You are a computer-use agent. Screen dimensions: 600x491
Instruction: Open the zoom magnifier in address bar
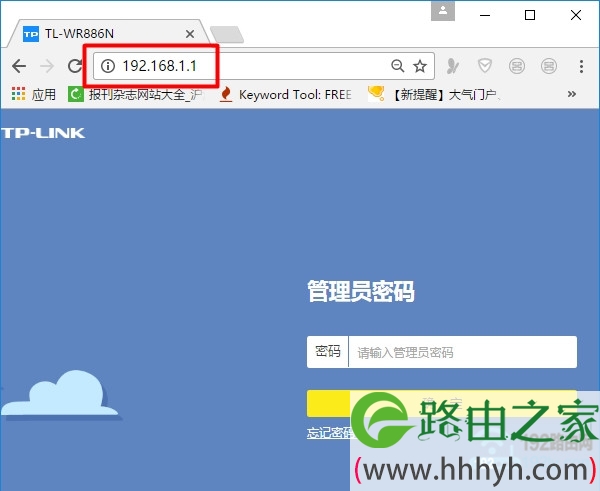pyautogui.click(x=398, y=66)
